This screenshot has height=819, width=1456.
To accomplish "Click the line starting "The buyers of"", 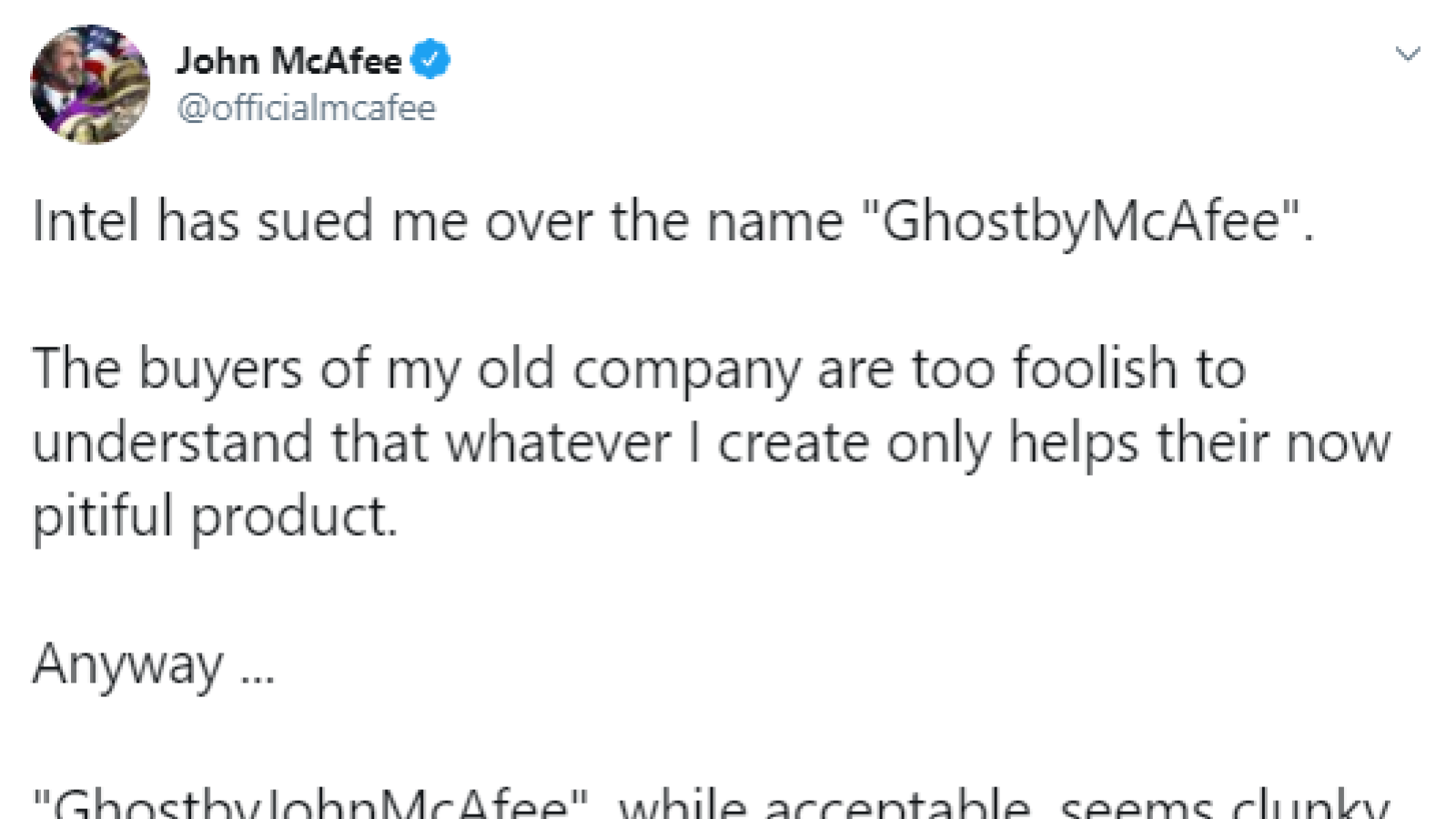I will coord(639,370).
